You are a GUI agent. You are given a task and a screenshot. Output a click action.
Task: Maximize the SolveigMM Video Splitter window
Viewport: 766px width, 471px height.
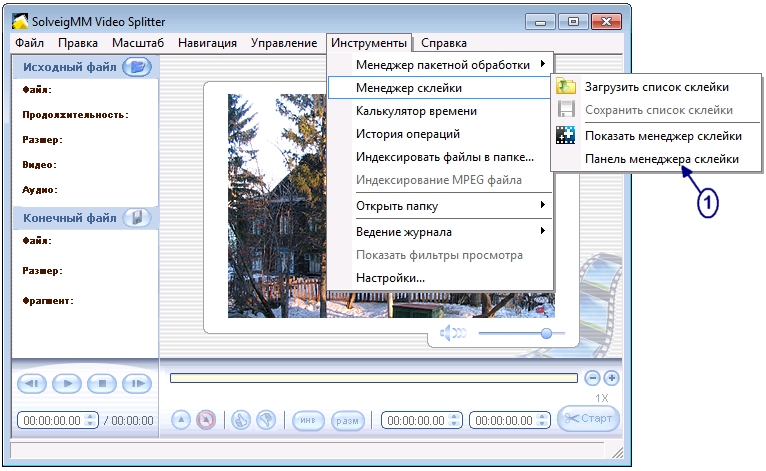coord(573,22)
